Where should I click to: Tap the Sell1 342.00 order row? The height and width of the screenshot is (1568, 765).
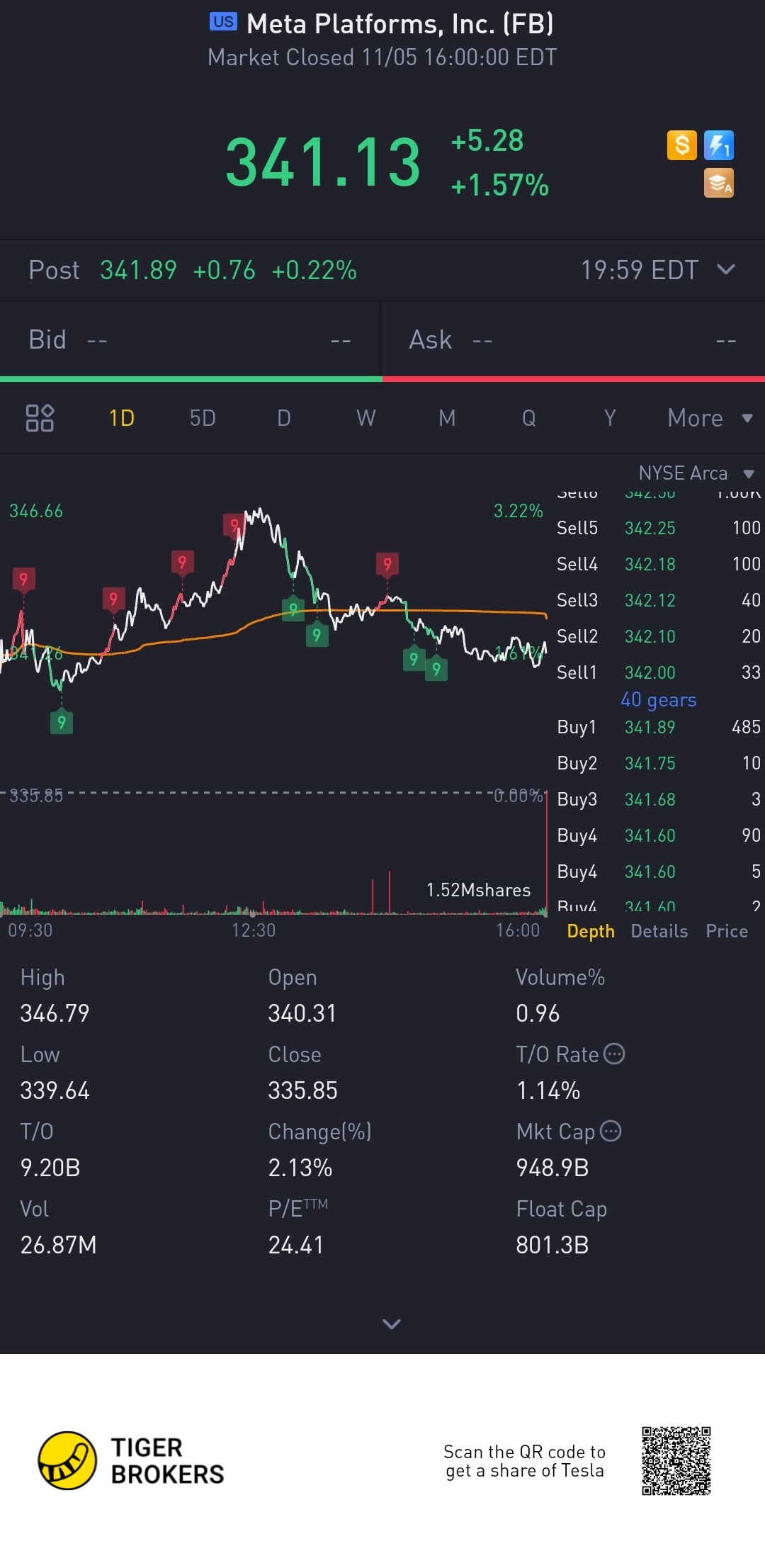[659, 672]
